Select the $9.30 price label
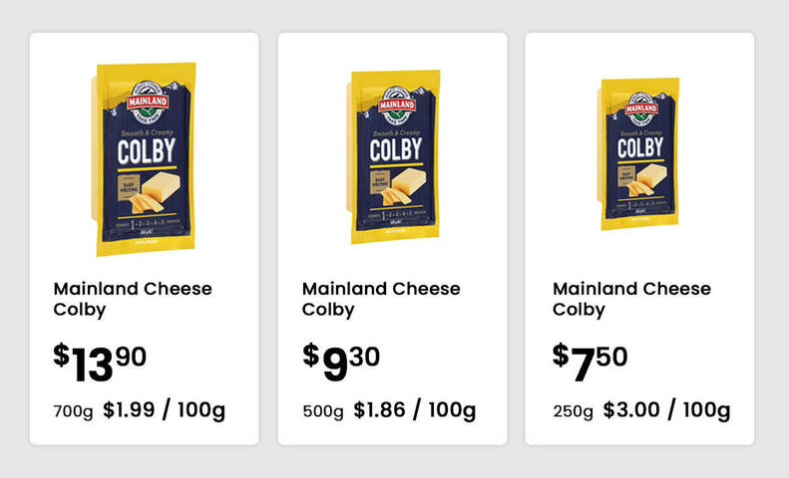The width and height of the screenshot is (789, 478). click(341, 362)
